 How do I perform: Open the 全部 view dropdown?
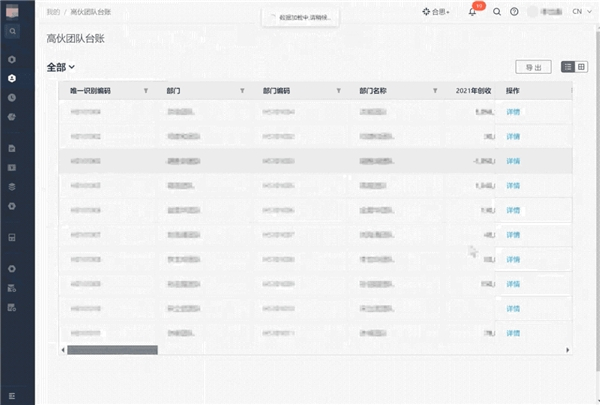click(x=60, y=67)
